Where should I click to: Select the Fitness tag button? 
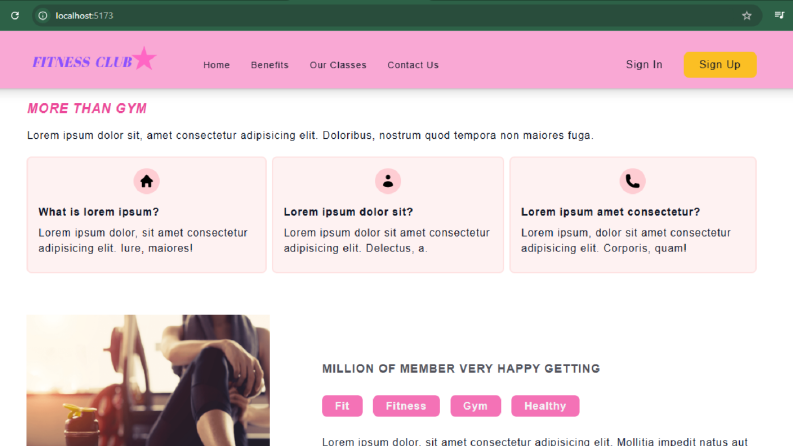pyautogui.click(x=406, y=406)
